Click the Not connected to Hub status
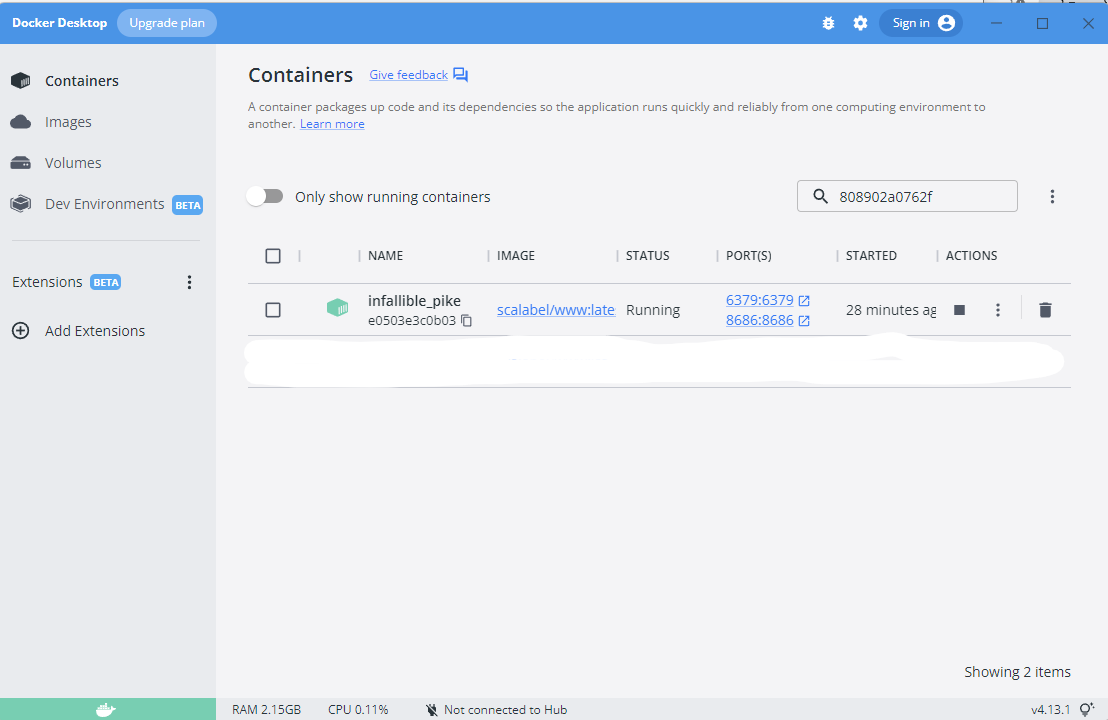The width and height of the screenshot is (1108, 720). (x=505, y=709)
